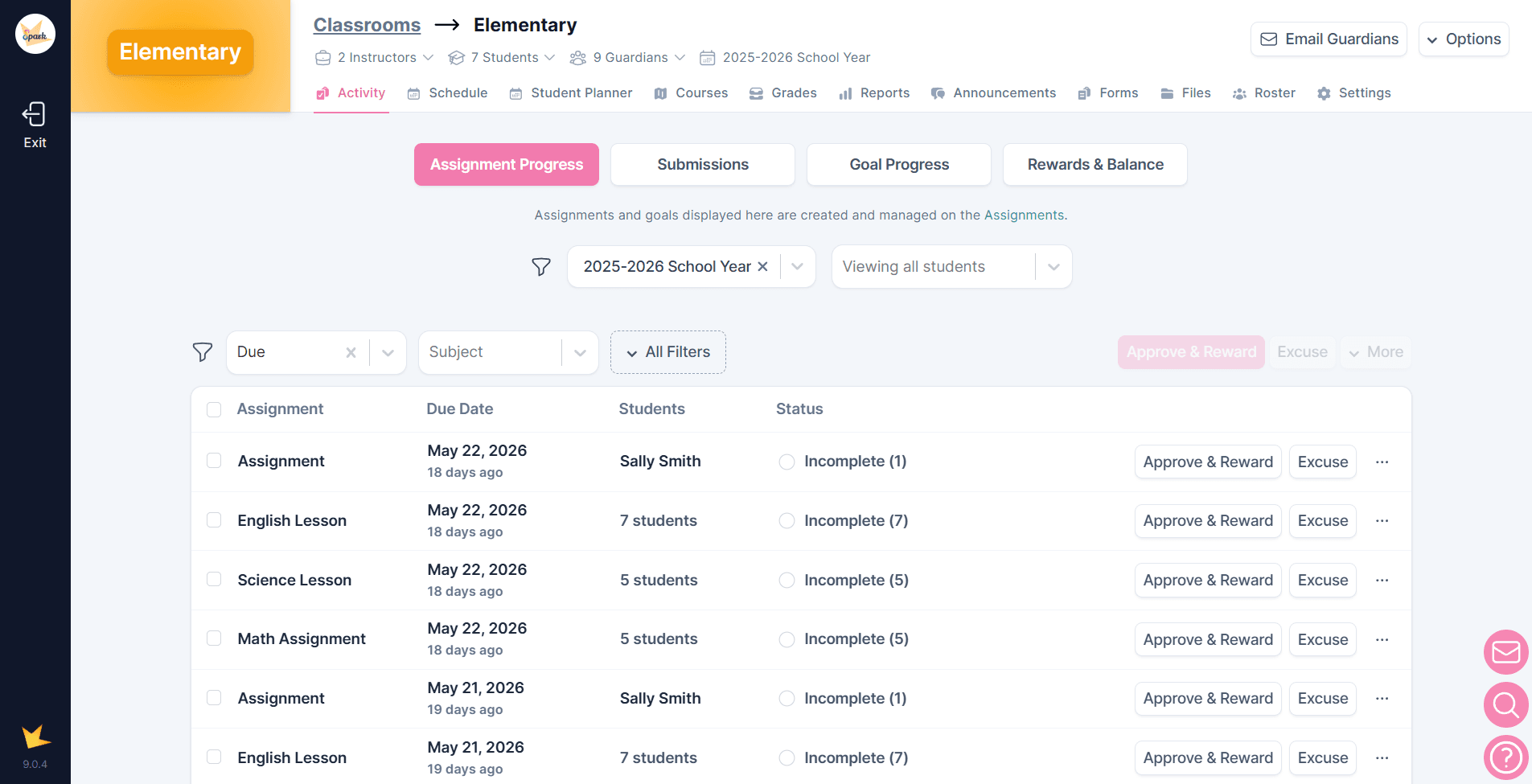Check the Assignment row due May 22
Viewport: 1532px width, 784px height.
pyautogui.click(x=214, y=461)
